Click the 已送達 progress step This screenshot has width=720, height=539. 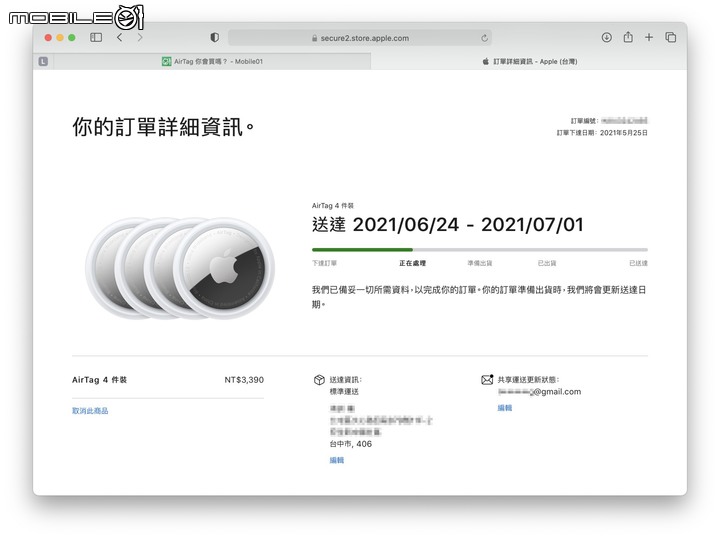click(x=638, y=263)
